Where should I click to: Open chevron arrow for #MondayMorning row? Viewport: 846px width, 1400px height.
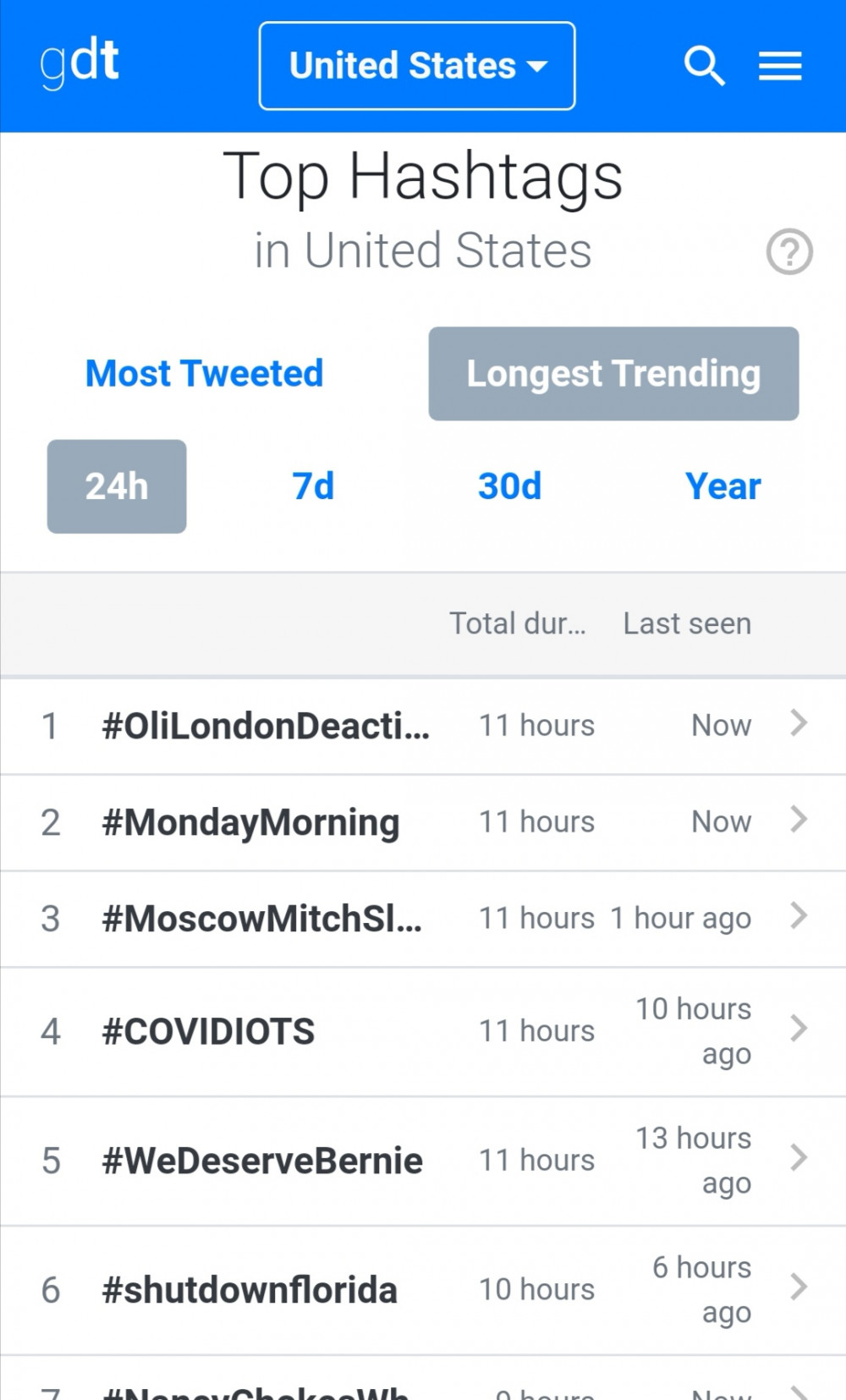point(799,820)
